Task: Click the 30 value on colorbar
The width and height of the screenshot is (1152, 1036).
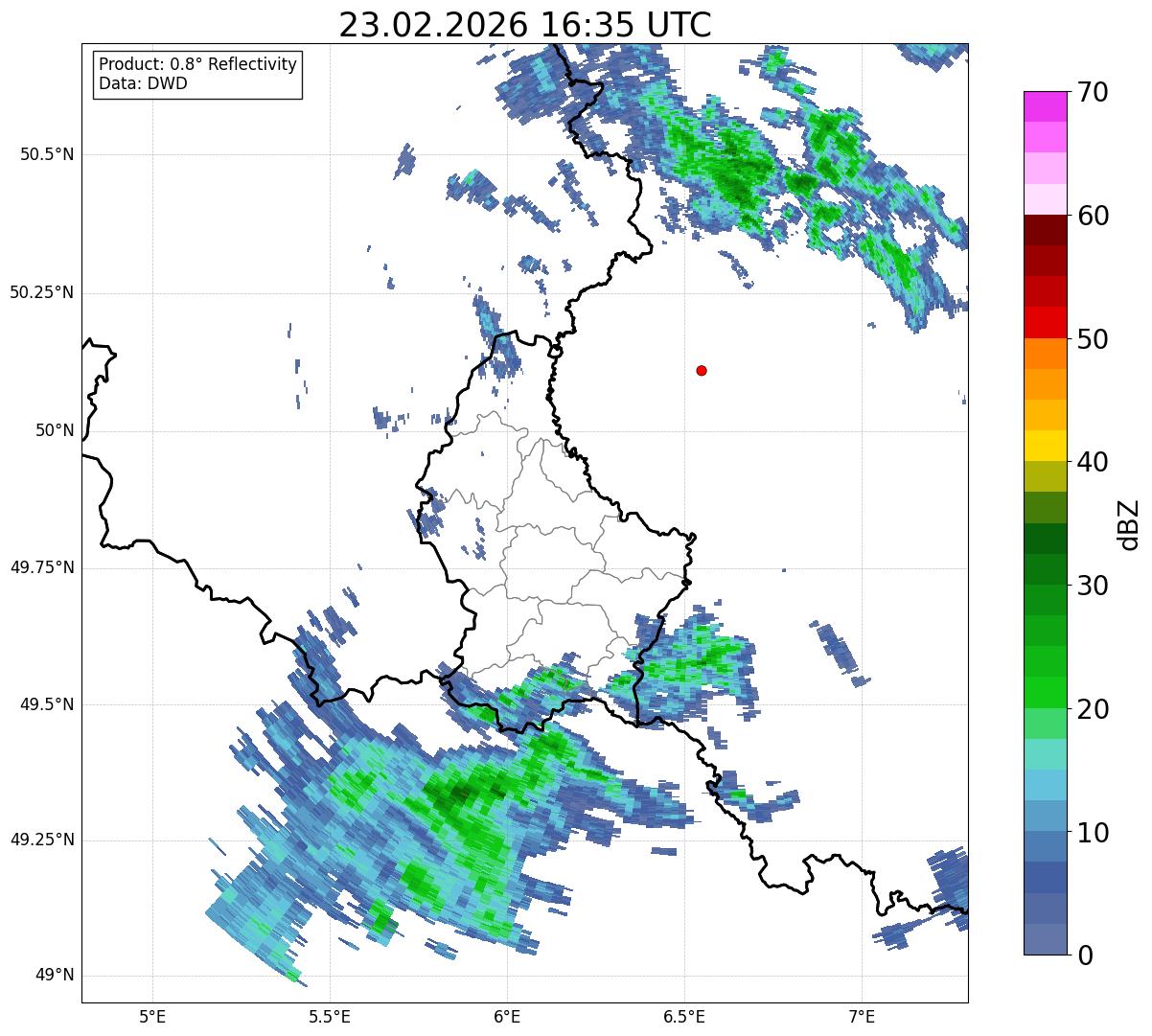Action: coord(1093,587)
